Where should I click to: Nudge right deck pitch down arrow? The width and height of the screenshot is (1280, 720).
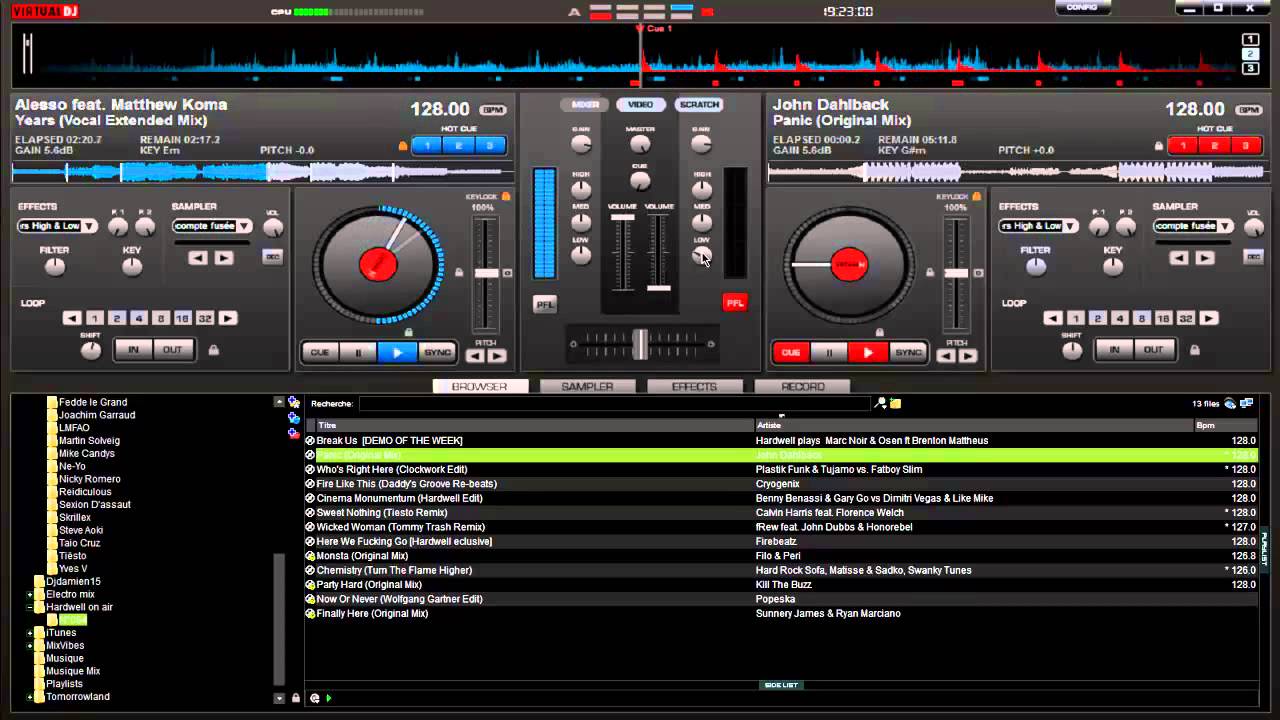click(x=946, y=355)
